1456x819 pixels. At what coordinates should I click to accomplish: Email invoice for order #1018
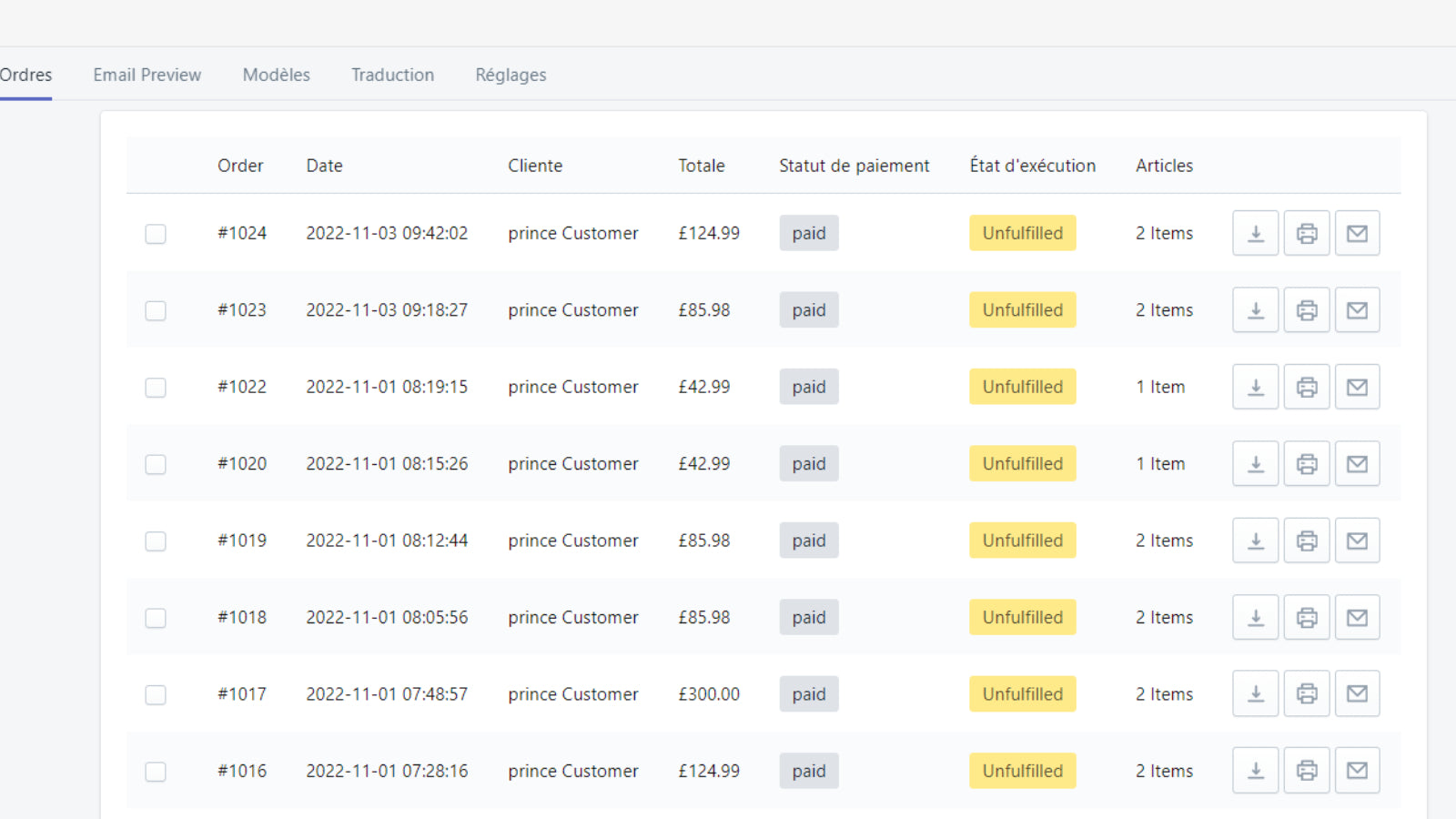pos(1357,618)
